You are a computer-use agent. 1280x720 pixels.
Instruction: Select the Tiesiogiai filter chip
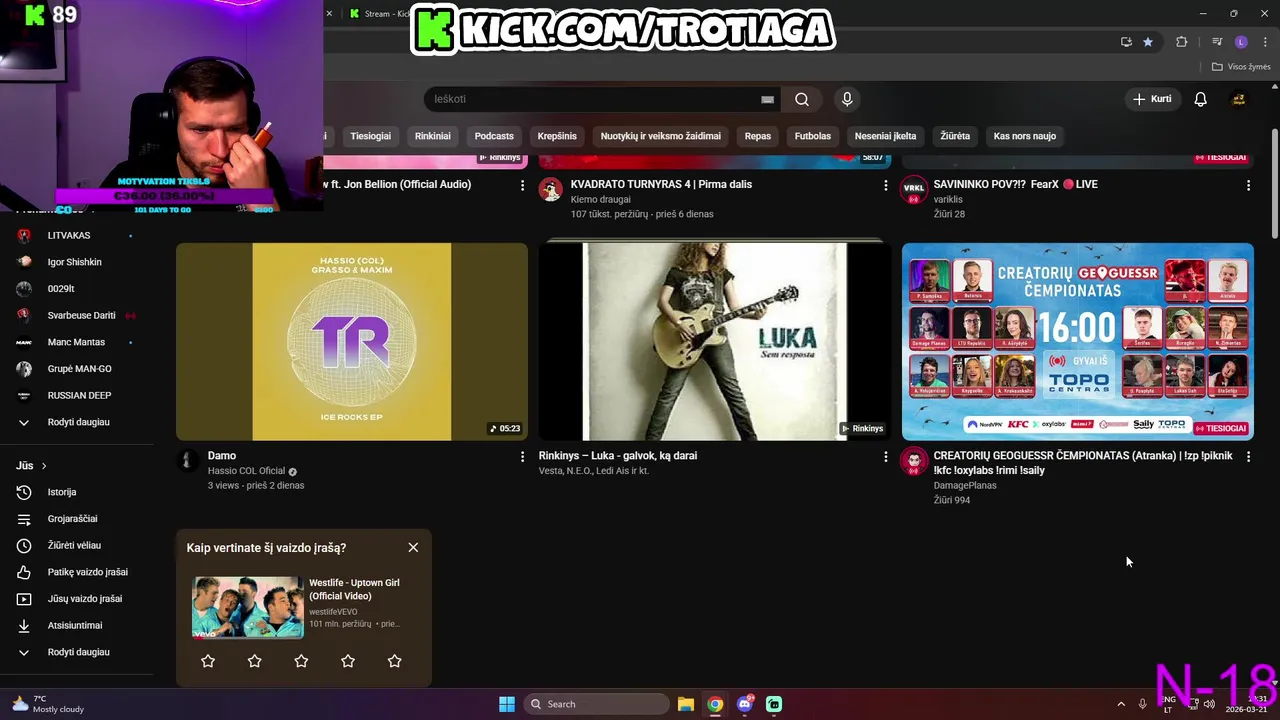pyautogui.click(x=370, y=136)
